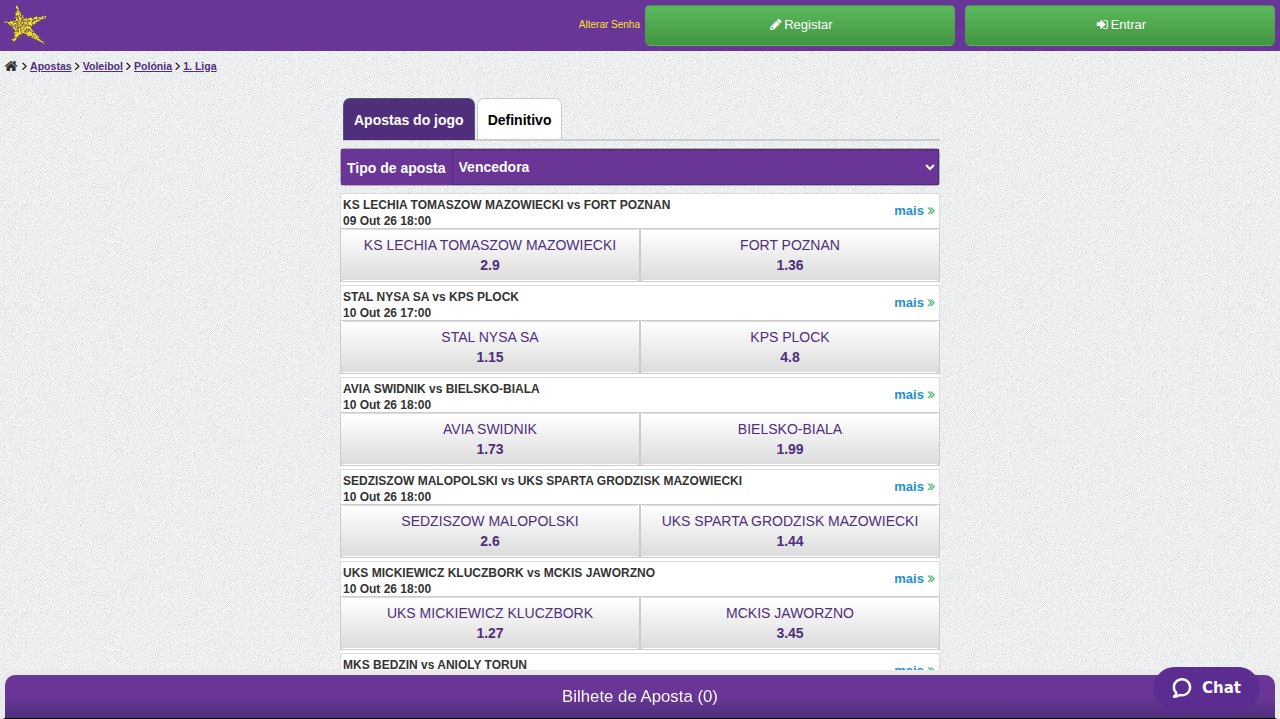Open Voleibol breadcrumb link

point(103,66)
